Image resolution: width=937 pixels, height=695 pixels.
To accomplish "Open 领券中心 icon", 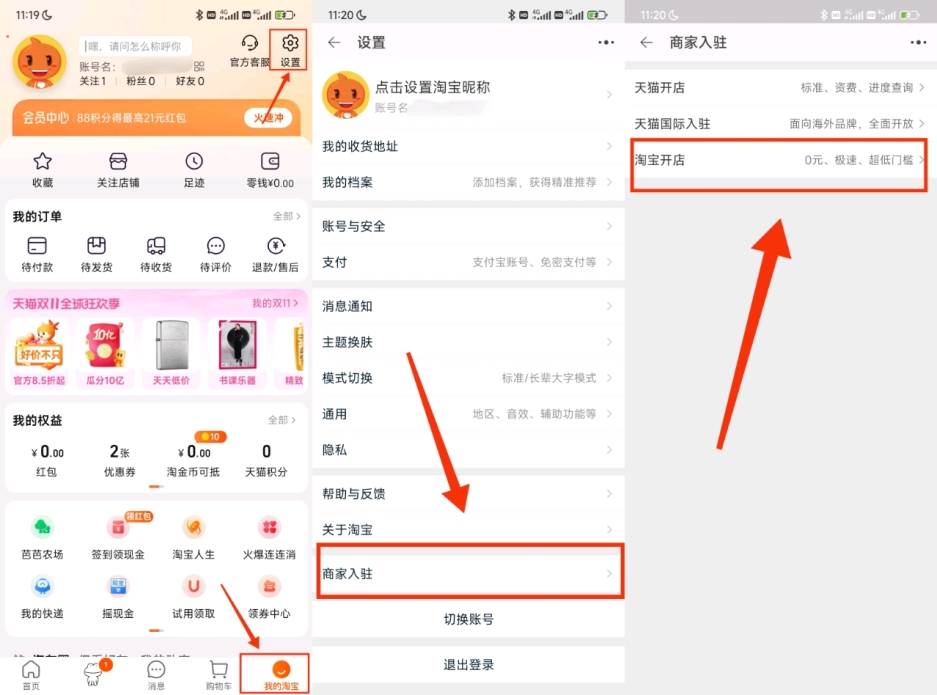I will click(x=270, y=586).
